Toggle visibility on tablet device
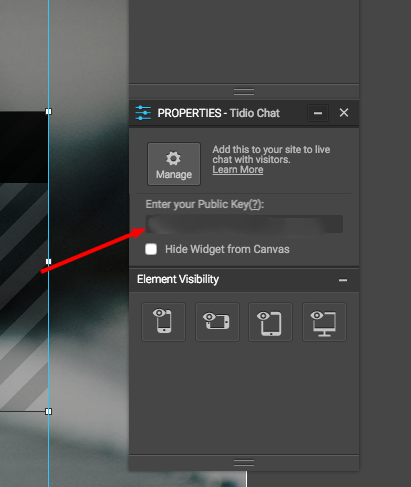 tap(270, 322)
